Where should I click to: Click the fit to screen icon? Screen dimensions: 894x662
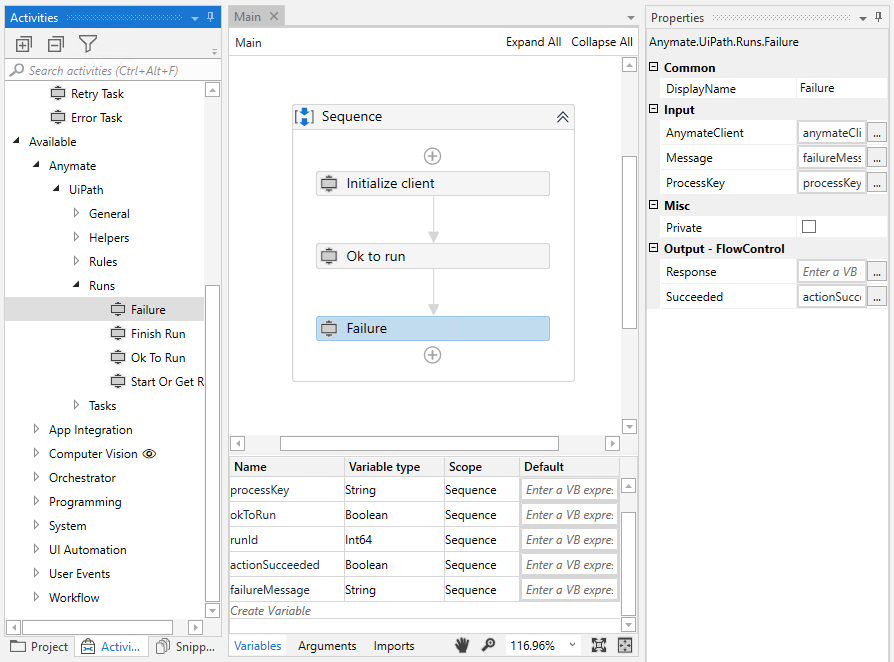tap(599, 645)
